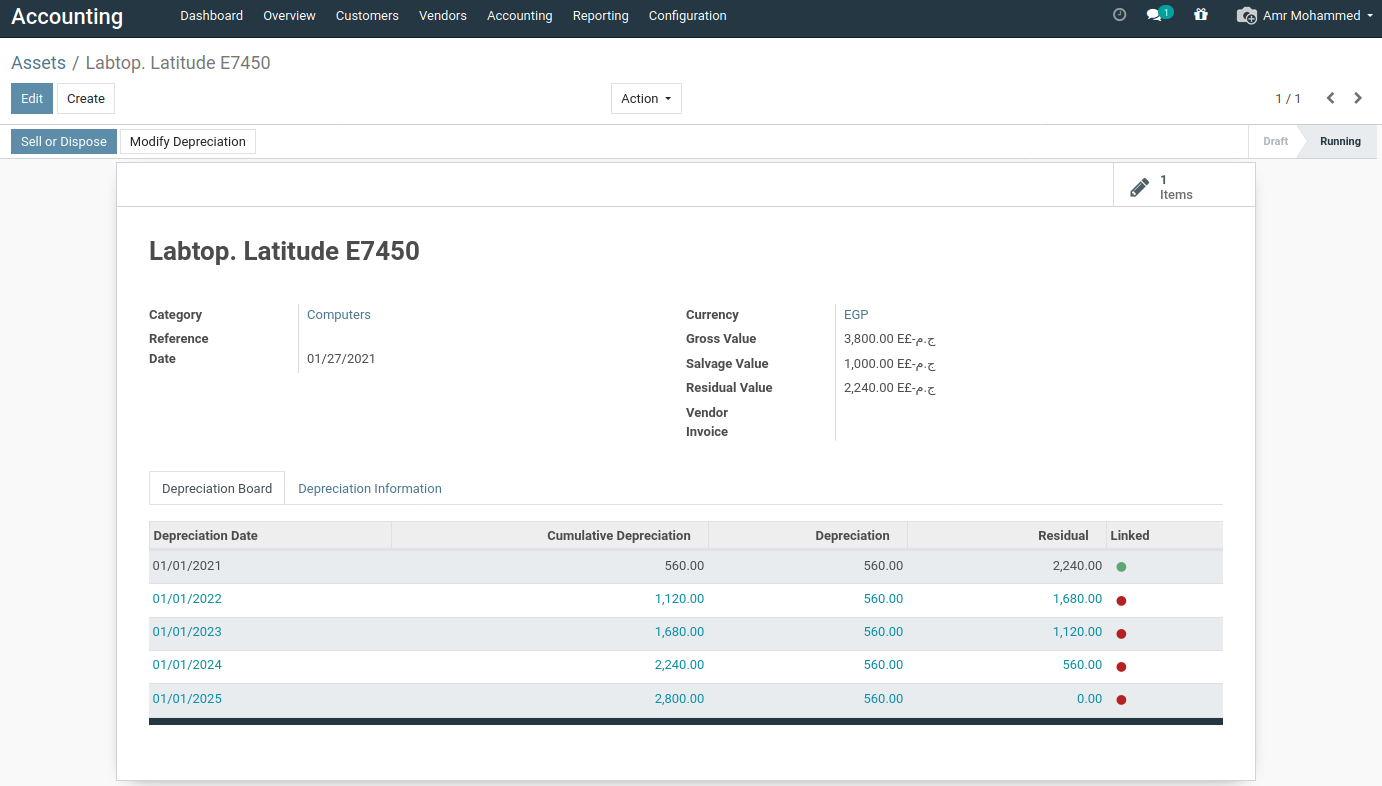Click the Accounting app title
Screen dimensions: 1382x786
click(67, 17)
